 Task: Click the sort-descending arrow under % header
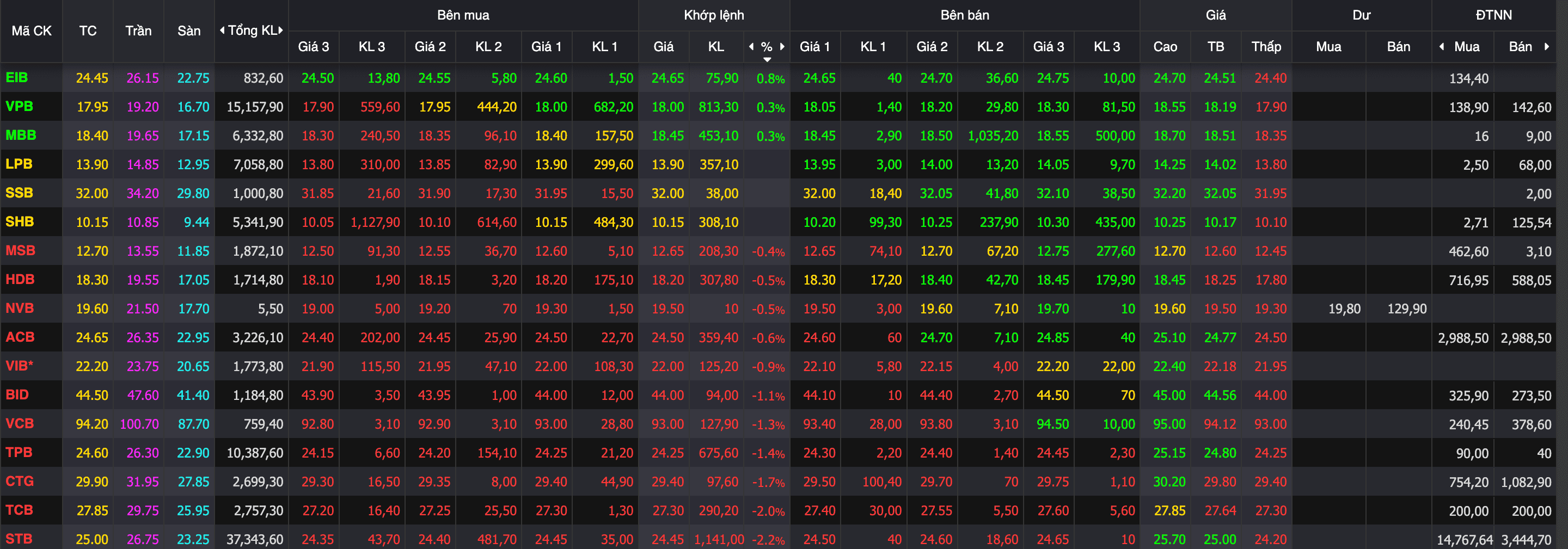[x=767, y=59]
